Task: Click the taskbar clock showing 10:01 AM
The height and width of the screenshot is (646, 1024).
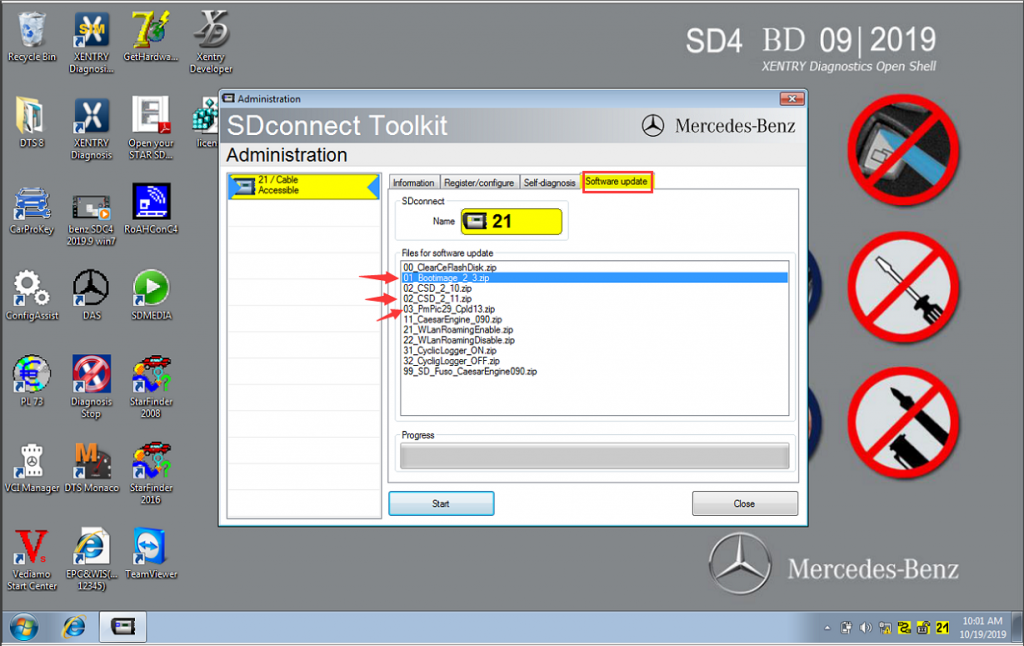Action: [982, 628]
